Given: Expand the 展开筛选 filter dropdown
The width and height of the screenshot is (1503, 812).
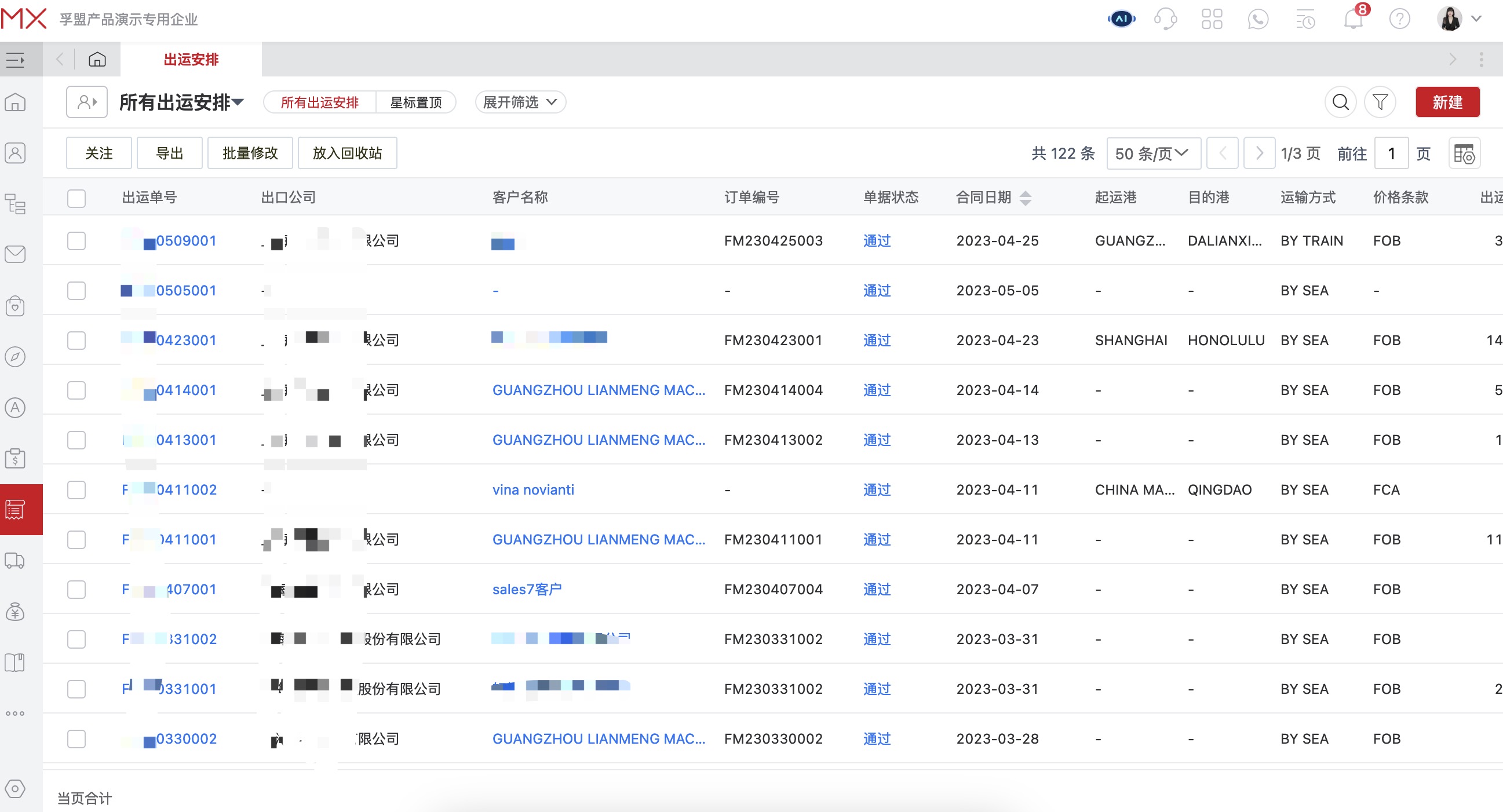Looking at the screenshot, I should coord(520,103).
